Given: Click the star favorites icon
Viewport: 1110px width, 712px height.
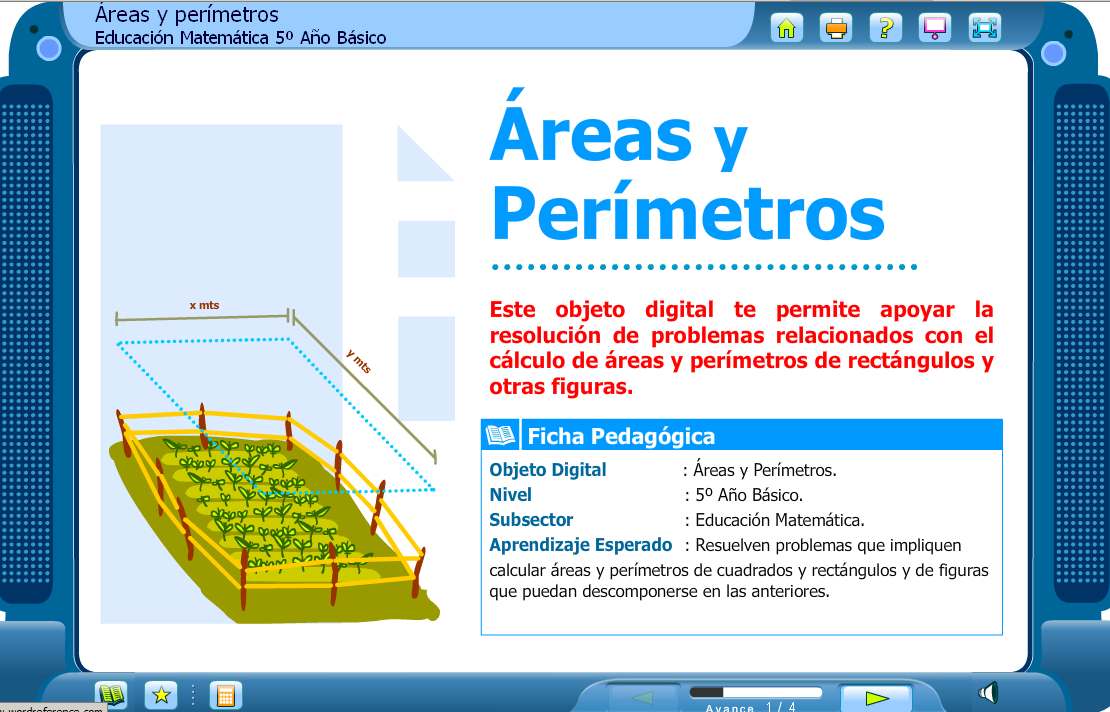Looking at the screenshot, I should pyautogui.click(x=160, y=694).
